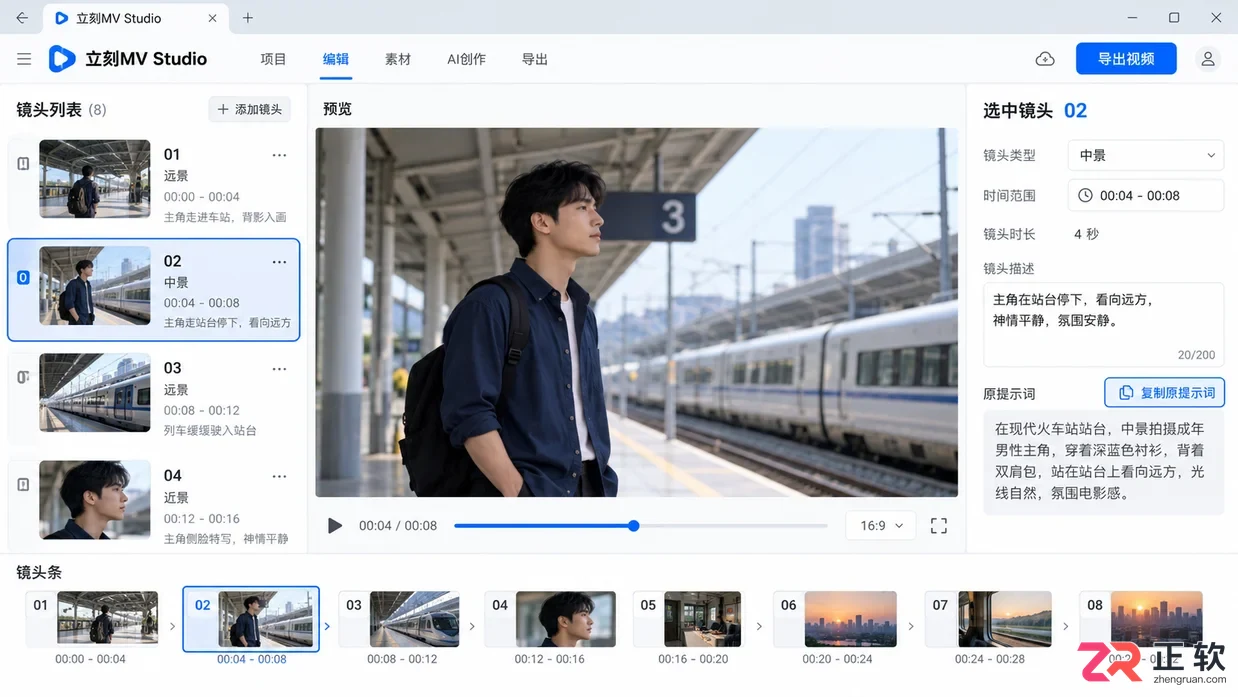Switch to the 项目 tab
Image resolution: width=1238 pixels, height=697 pixels.
coord(273,59)
